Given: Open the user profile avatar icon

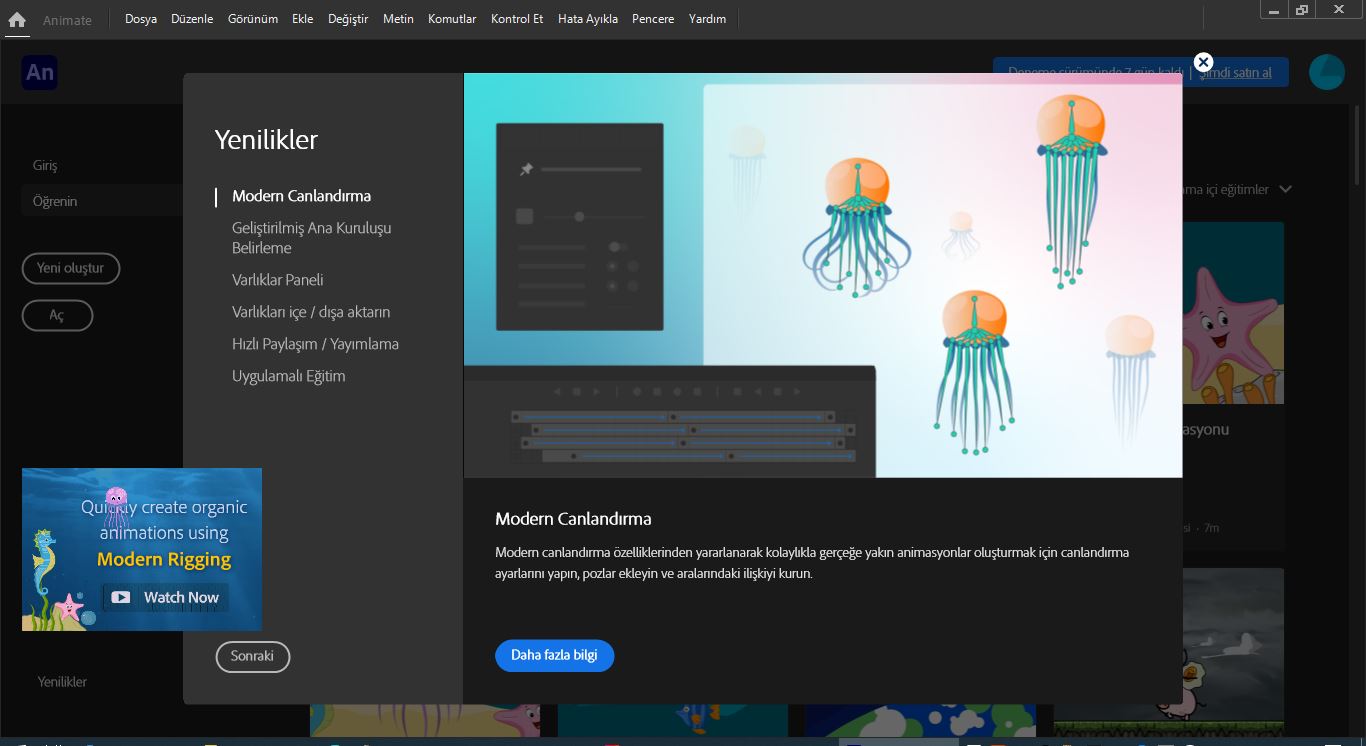Looking at the screenshot, I should [1327, 72].
